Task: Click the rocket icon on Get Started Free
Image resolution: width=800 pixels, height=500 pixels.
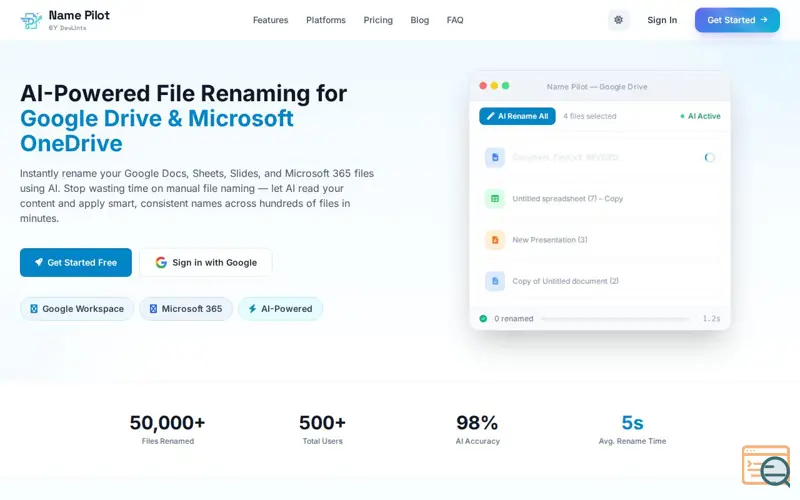Action: (39, 262)
